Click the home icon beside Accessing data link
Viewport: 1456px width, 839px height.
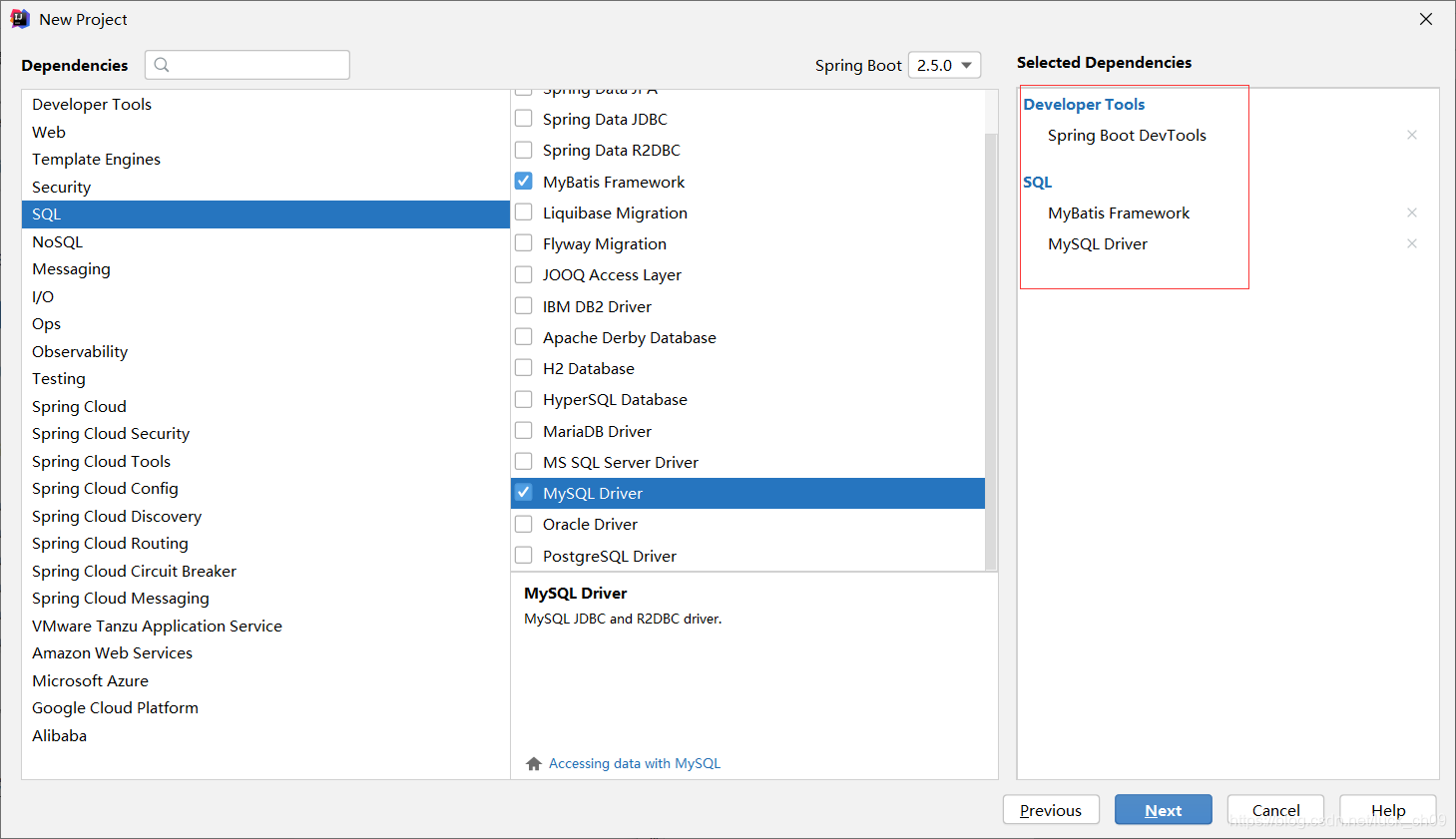point(534,764)
